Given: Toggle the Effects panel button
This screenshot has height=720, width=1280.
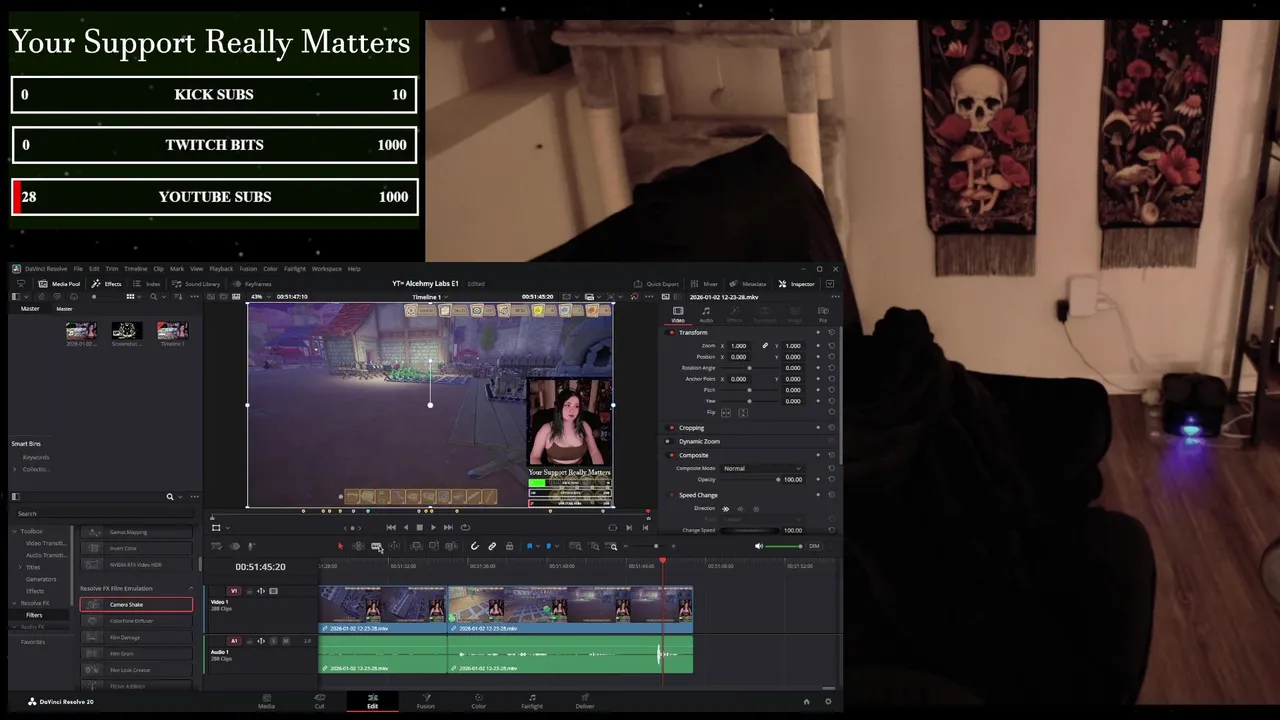Looking at the screenshot, I should [x=107, y=284].
